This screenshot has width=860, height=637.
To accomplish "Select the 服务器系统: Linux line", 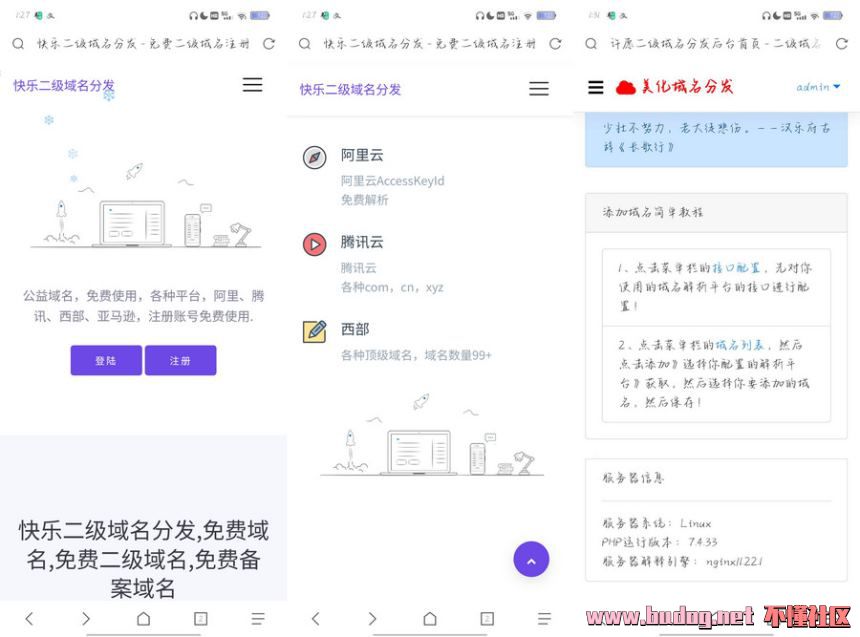I will click(657, 523).
